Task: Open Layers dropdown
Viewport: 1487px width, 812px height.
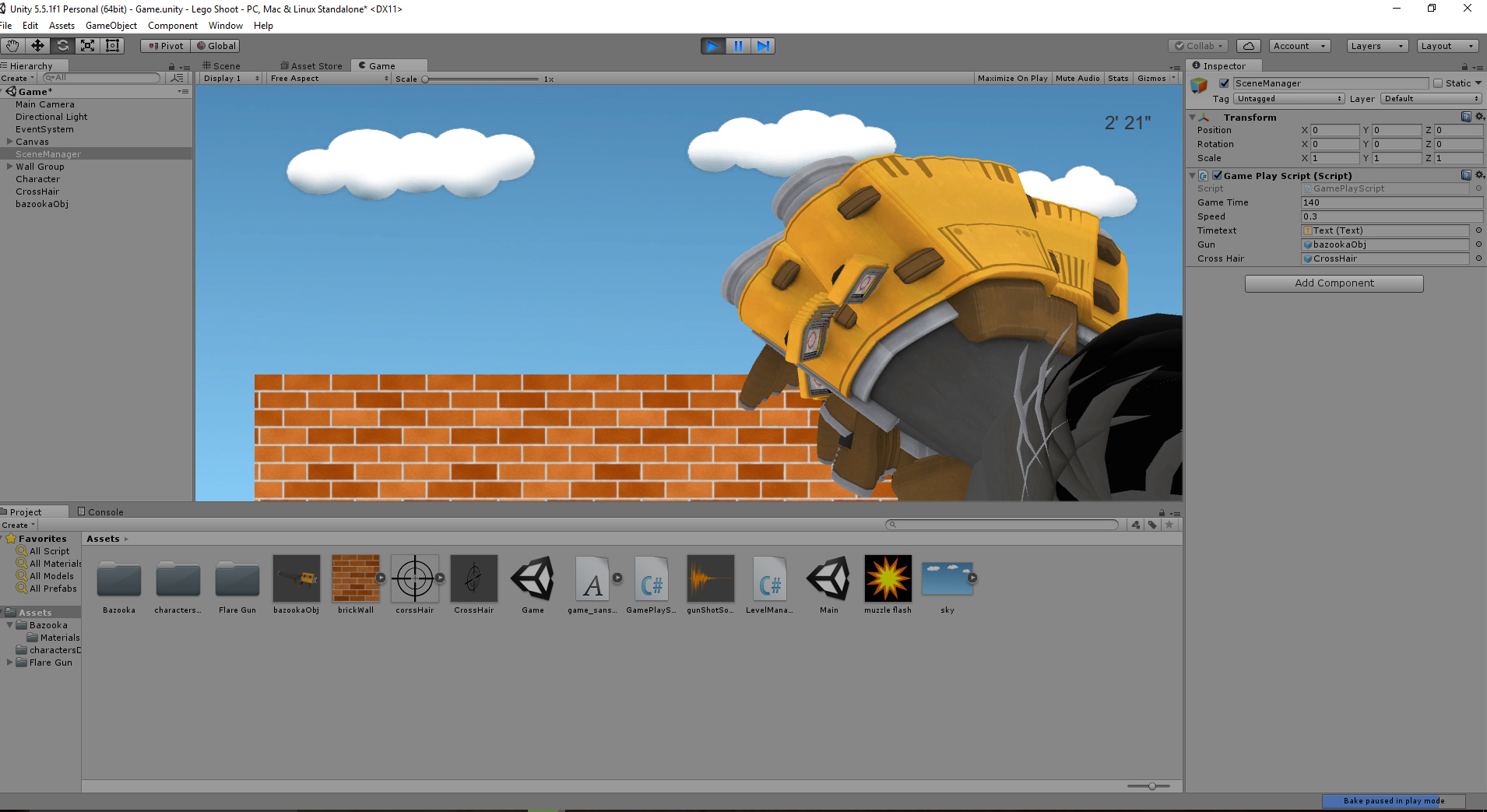Action: pyautogui.click(x=1377, y=46)
